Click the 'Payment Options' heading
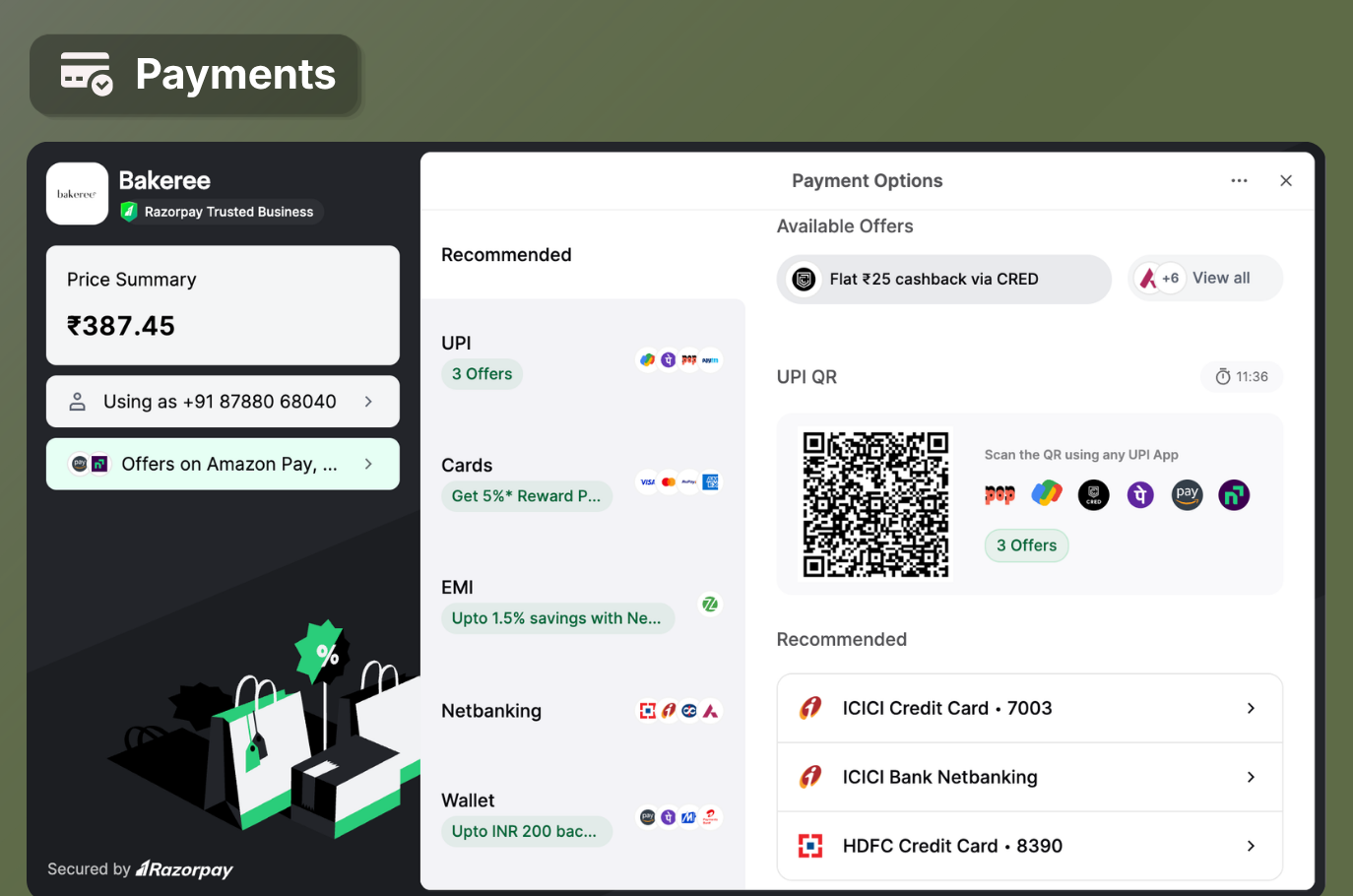The height and width of the screenshot is (896, 1353). point(867,181)
